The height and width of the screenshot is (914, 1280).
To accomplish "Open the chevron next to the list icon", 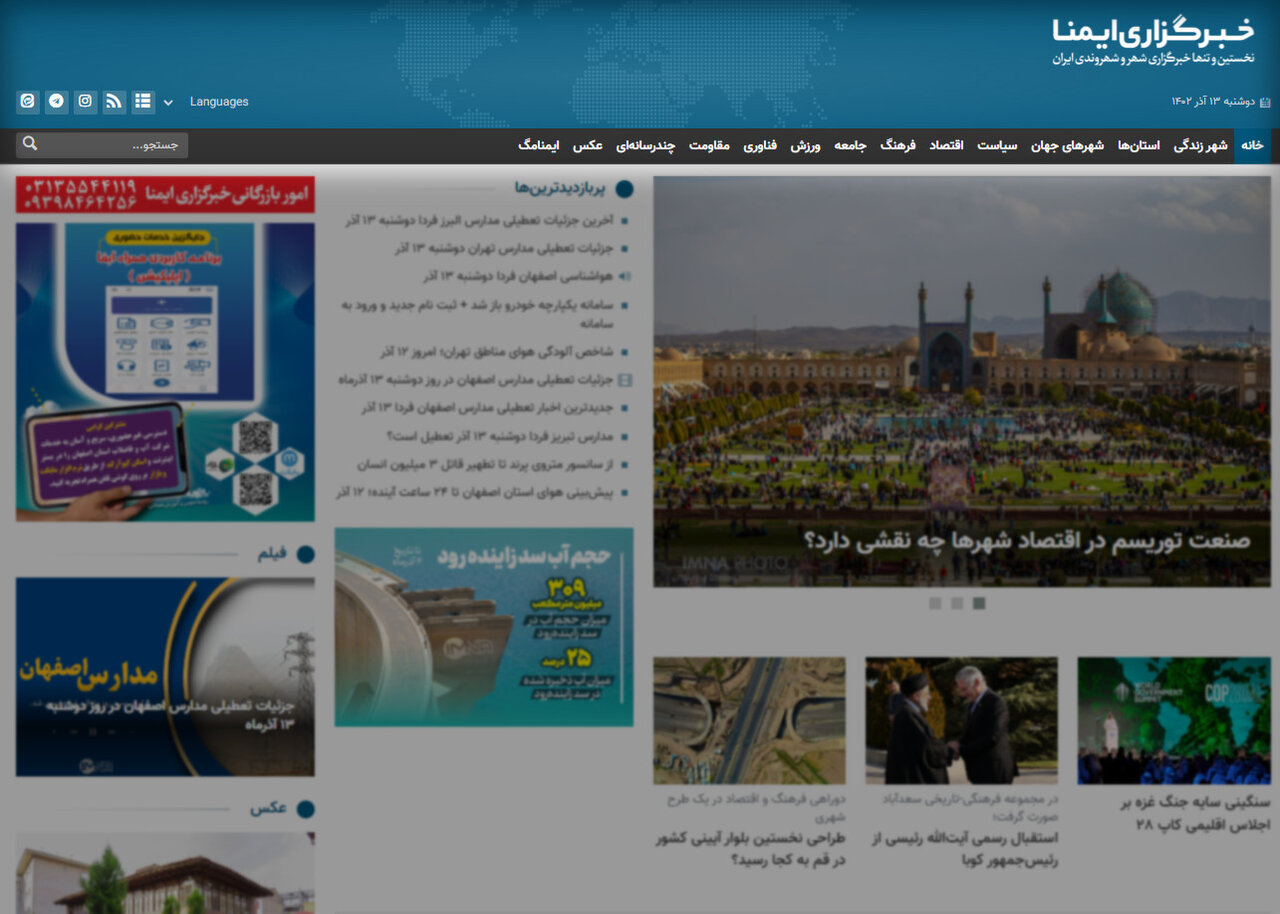I will click(x=167, y=101).
